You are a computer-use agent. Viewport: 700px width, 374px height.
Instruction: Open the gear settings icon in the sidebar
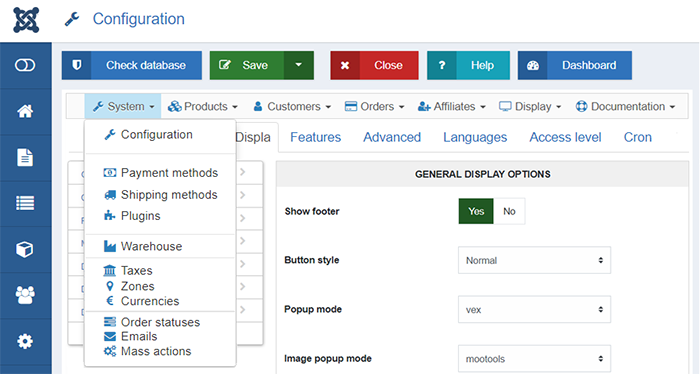(x=25, y=341)
